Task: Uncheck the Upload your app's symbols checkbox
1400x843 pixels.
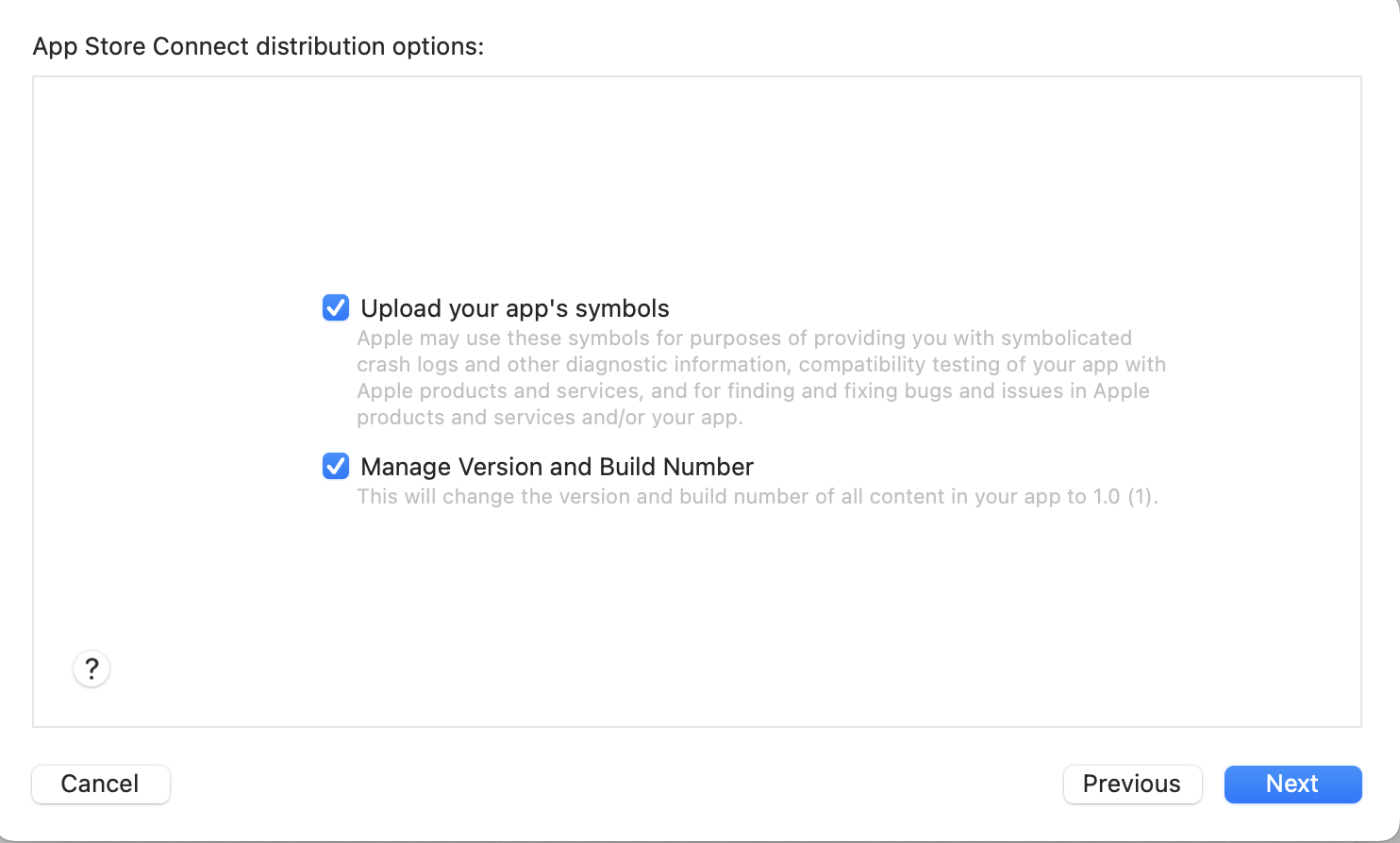Action: [336, 308]
